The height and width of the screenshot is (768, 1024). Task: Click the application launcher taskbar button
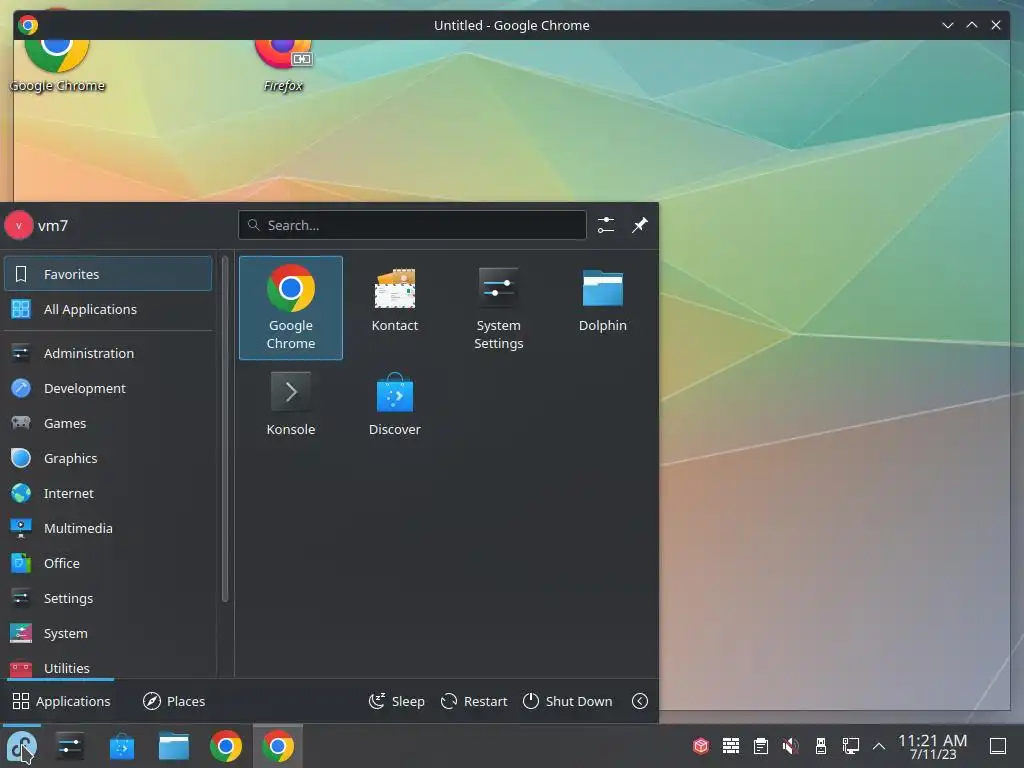click(22, 746)
